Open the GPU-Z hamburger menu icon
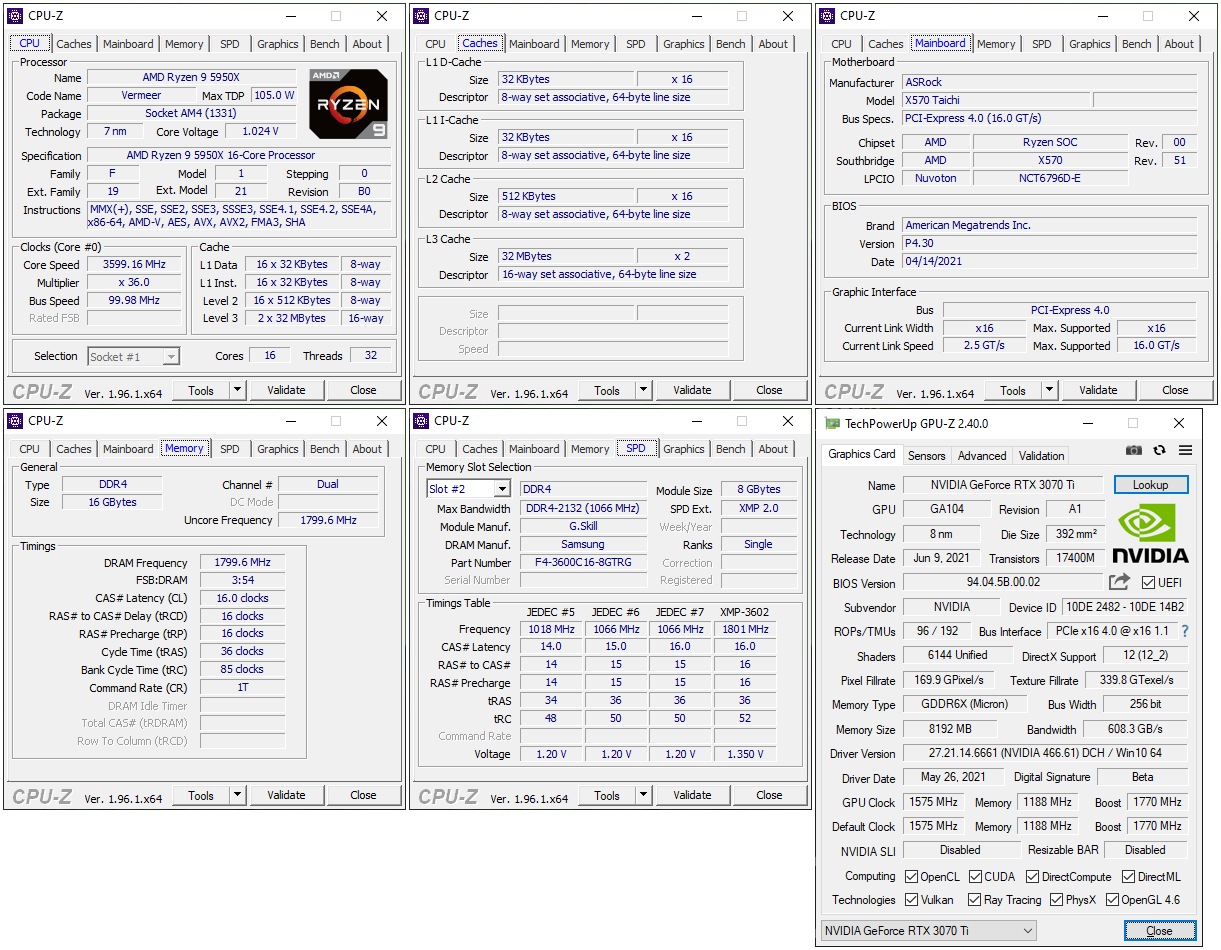 tap(1185, 451)
